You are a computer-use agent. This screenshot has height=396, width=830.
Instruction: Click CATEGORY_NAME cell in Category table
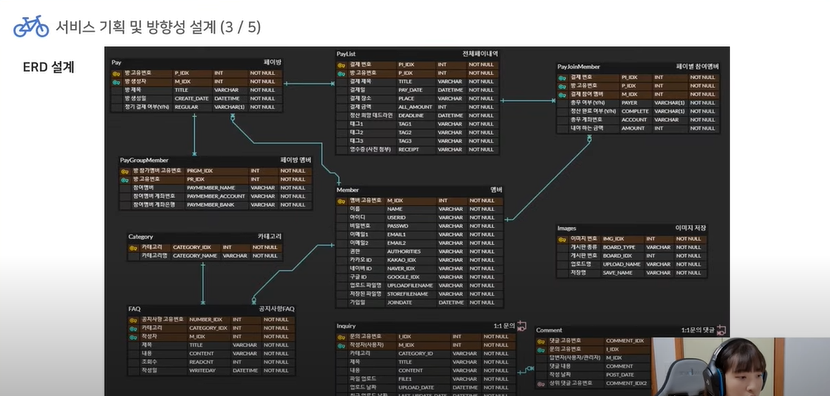195,256
